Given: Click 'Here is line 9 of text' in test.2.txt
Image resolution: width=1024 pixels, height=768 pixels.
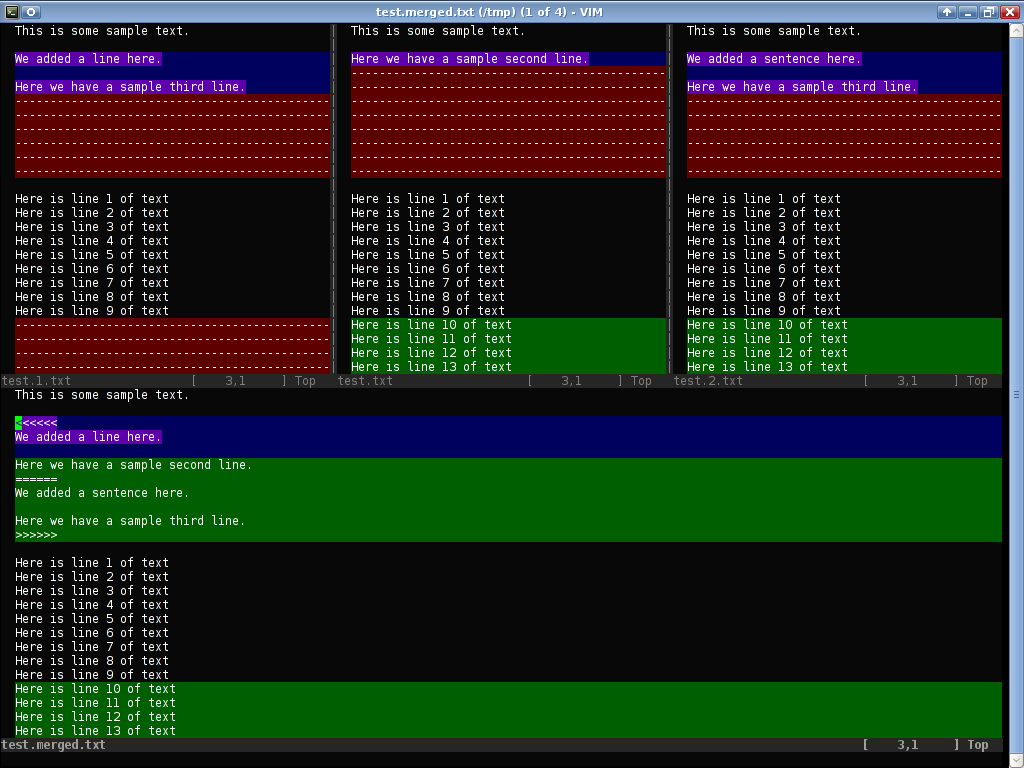Looking at the screenshot, I should pos(763,312).
